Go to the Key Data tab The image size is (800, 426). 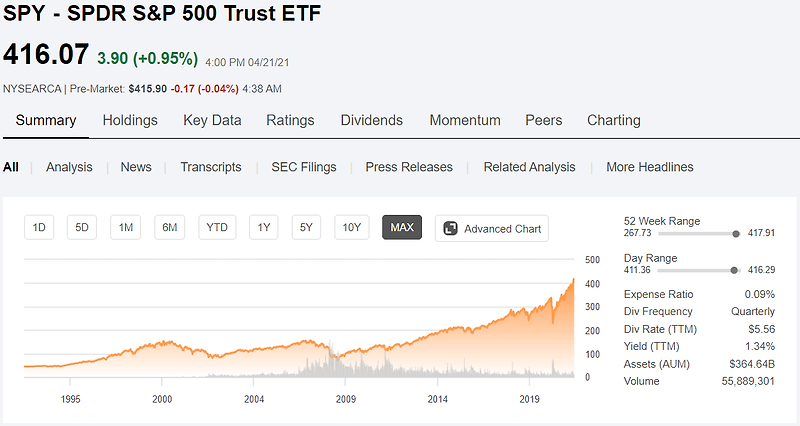coord(212,120)
